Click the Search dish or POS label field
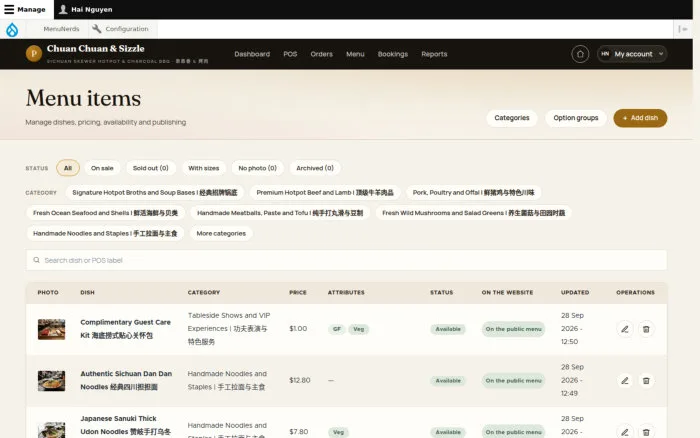The width and height of the screenshot is (700, 438). tap(346, 260)
